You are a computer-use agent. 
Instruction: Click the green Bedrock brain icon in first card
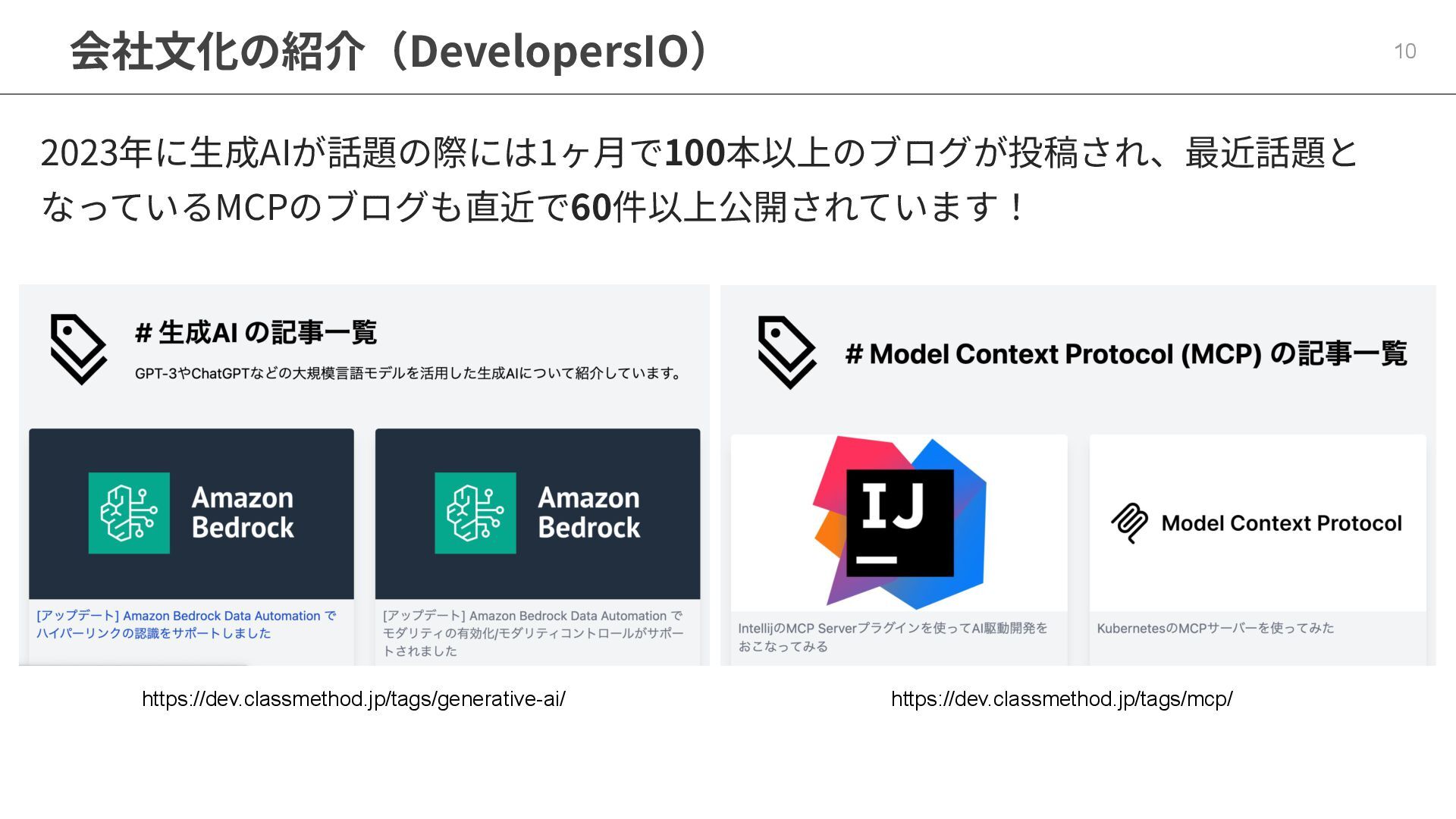coord(129,513)
